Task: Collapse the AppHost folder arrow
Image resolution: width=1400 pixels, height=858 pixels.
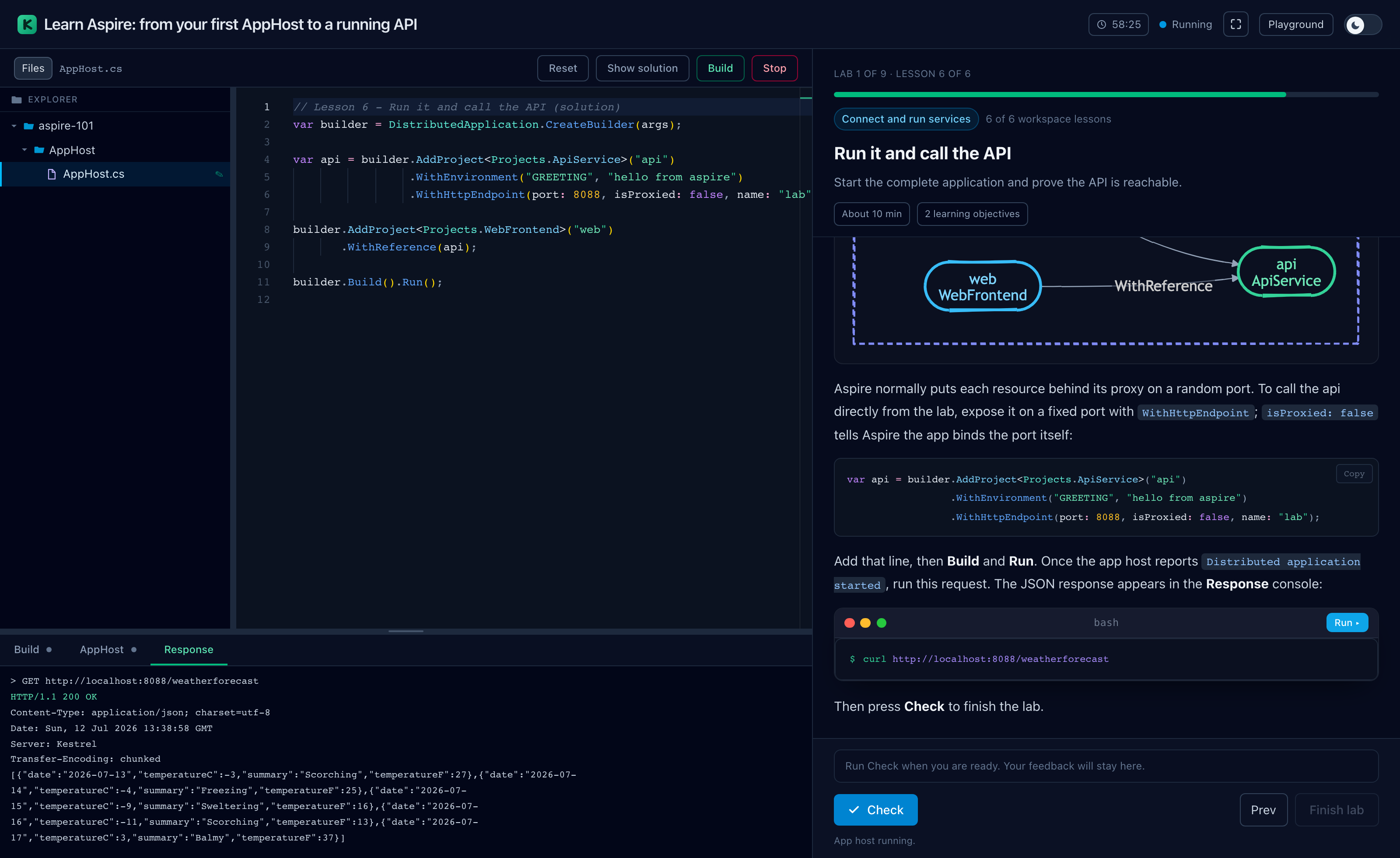Action: tap(24, 150)
